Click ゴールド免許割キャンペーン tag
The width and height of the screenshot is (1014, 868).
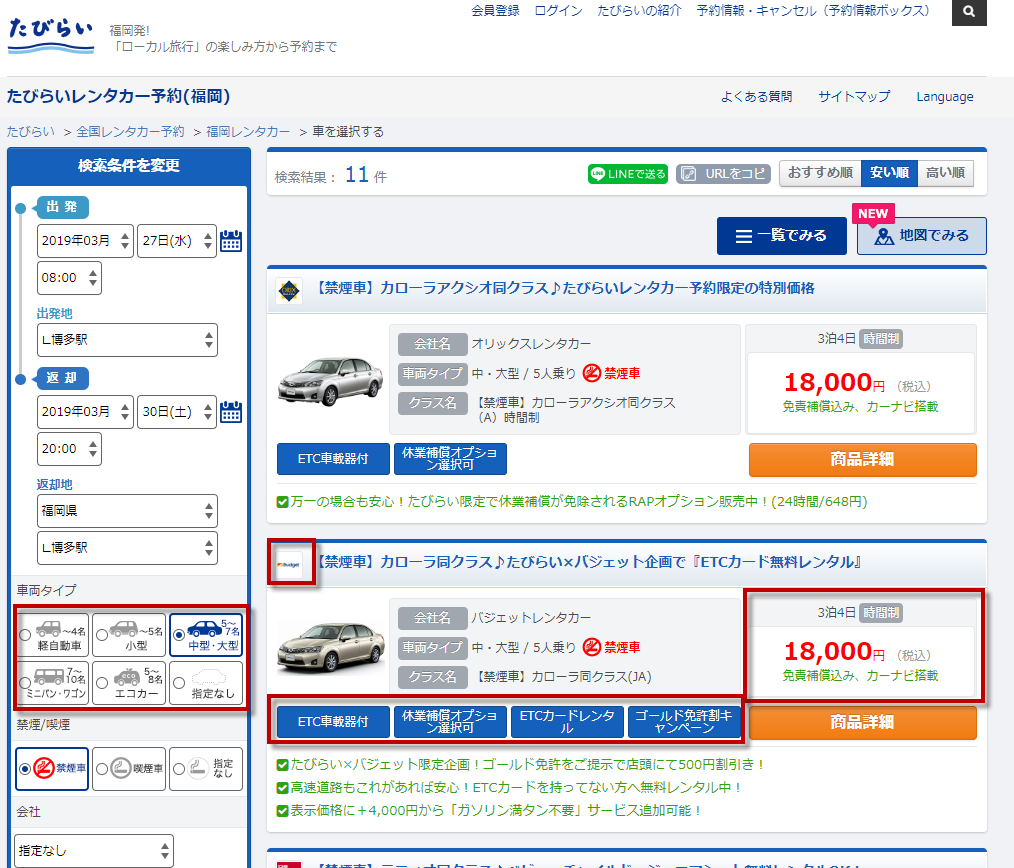click(x=684, y=722)
